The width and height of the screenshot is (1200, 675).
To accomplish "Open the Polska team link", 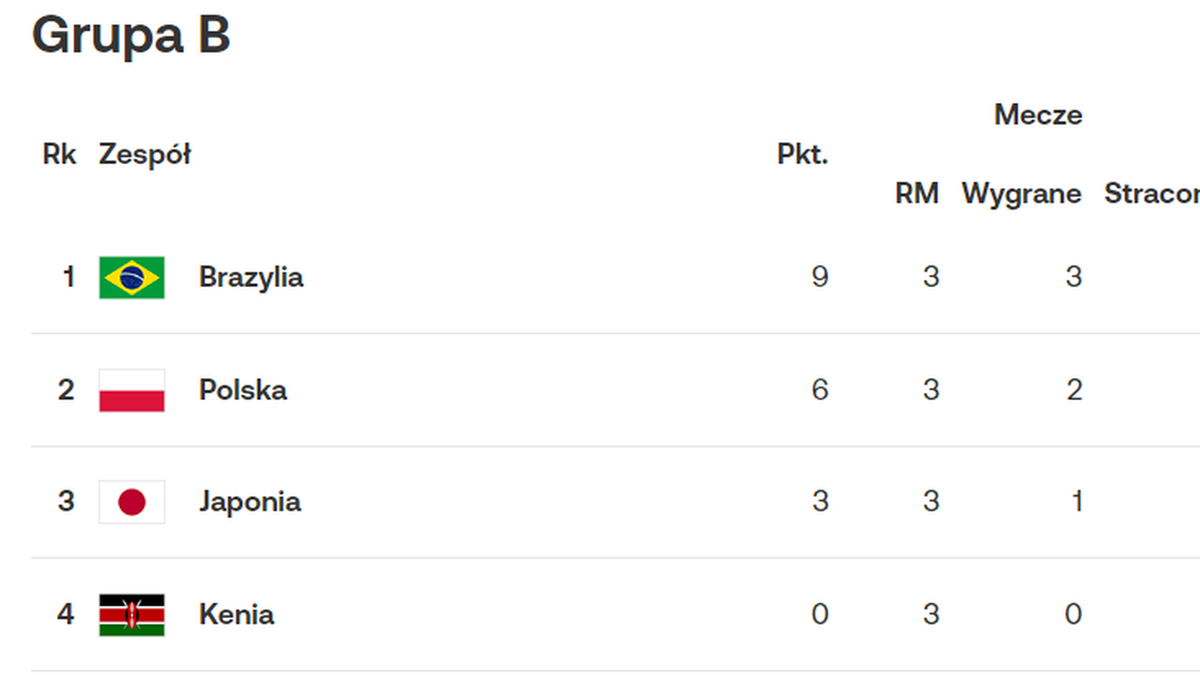I will (x=243, y=390).
